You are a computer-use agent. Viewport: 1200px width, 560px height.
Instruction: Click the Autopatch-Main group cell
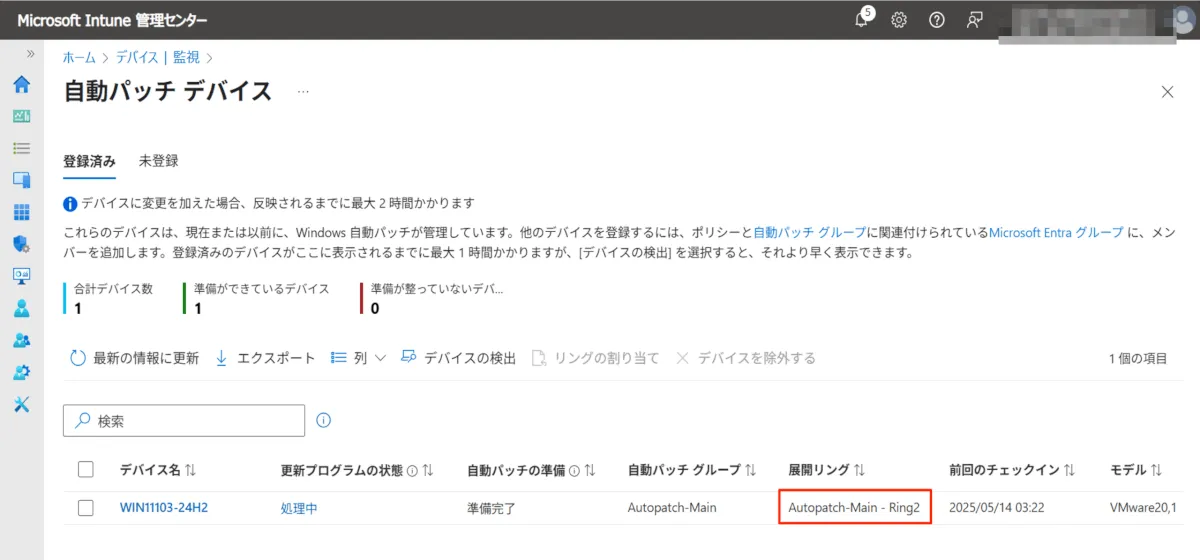click(672, 508)
